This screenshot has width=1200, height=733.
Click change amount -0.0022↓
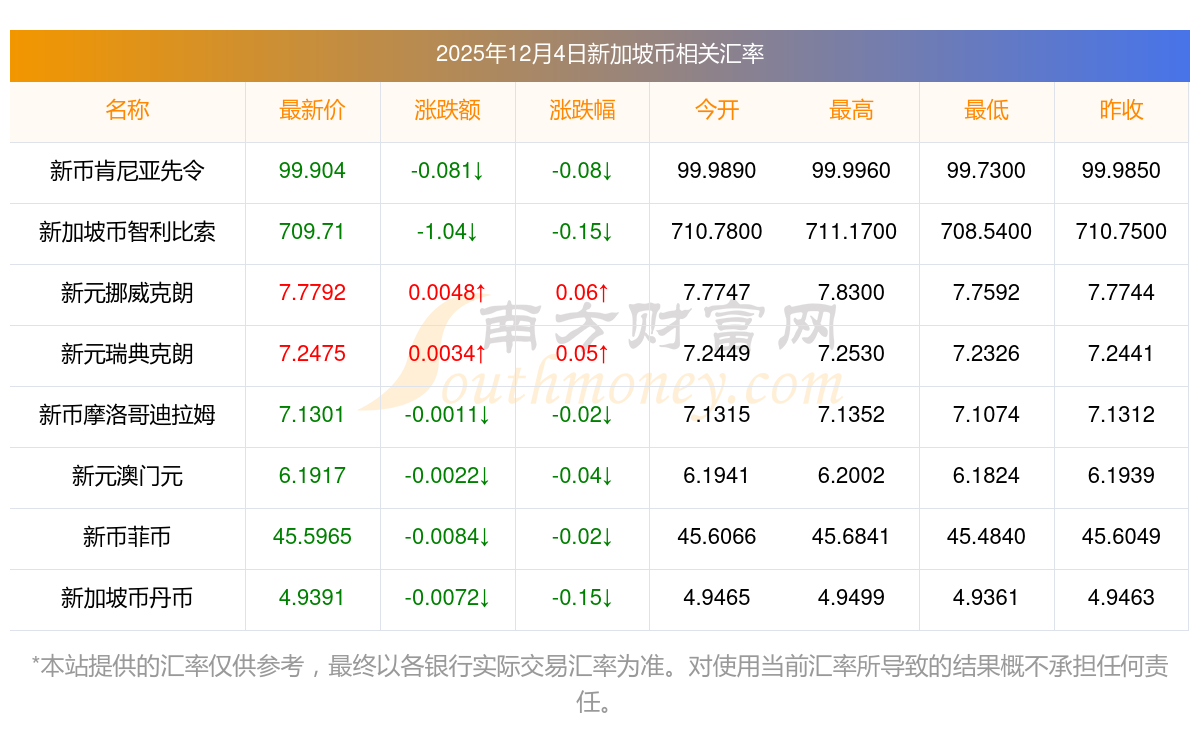click(x=447, y=476)
